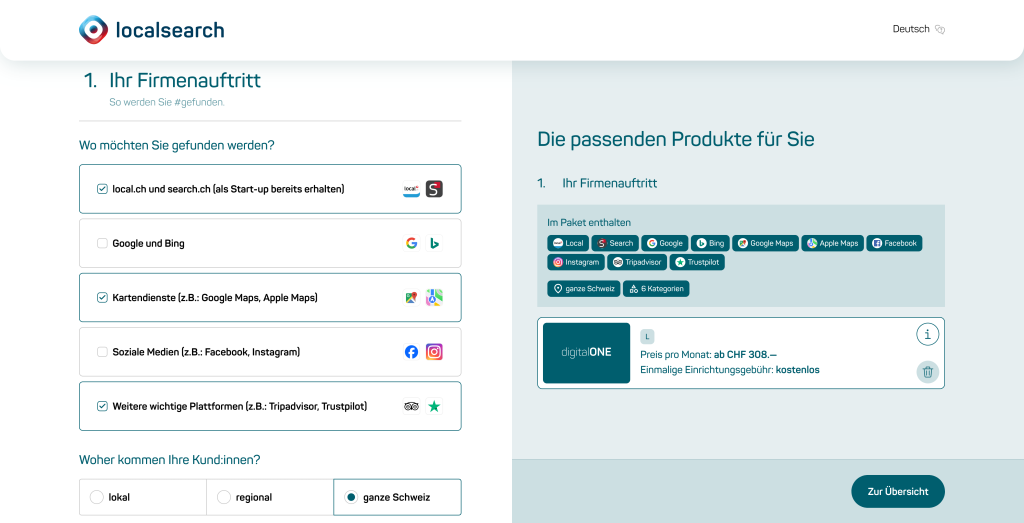The image size is (1024, 523).
Task: Check the Google und Bing checkbox
Action: pos(102,244)
